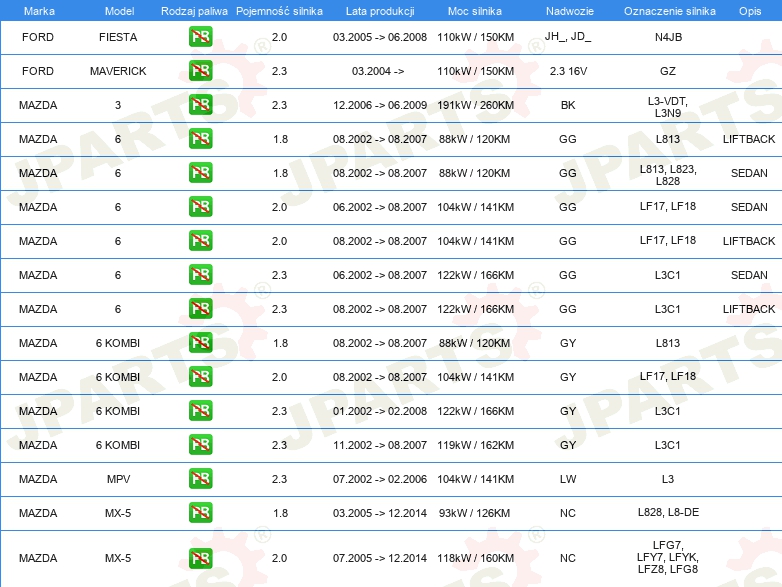Select the FIESTA model cell
Screen dimensions: 782x587
118,37
